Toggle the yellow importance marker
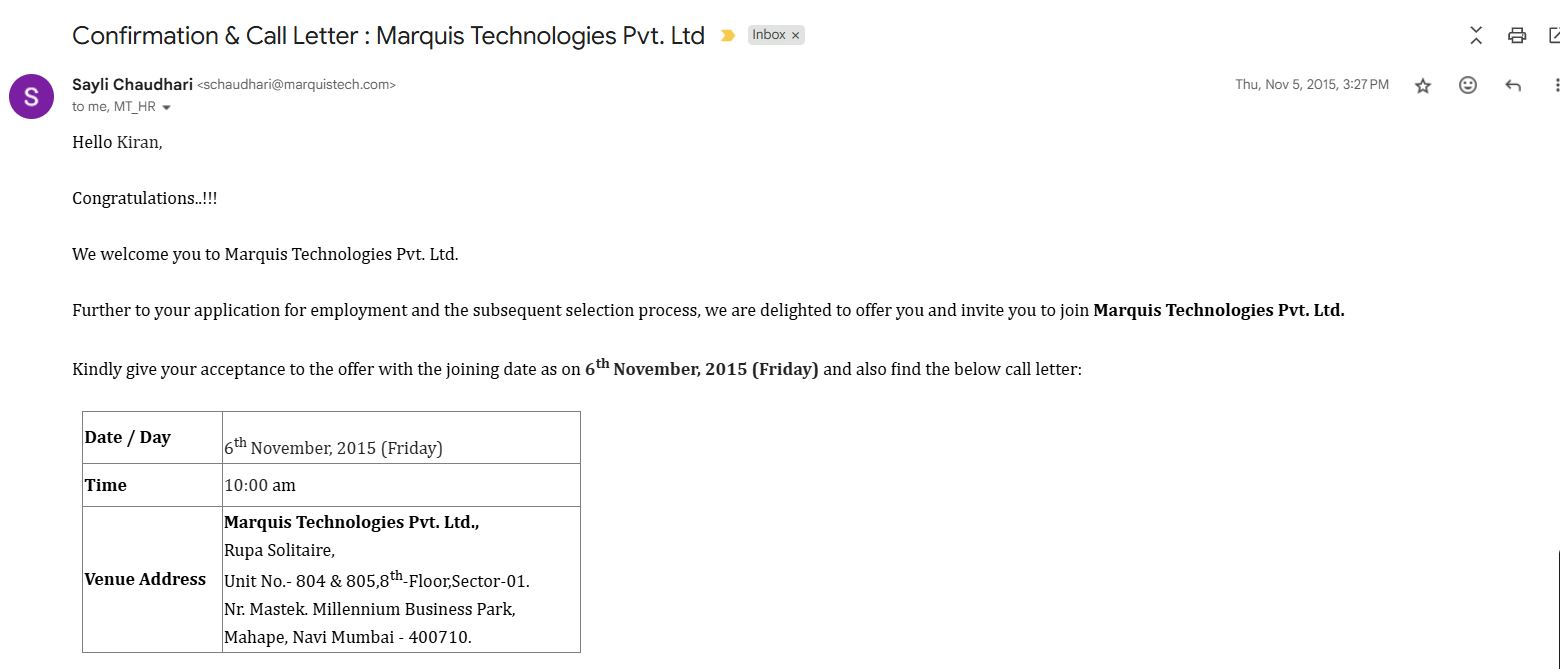The height and width of the screenshot is (669, 1560). [x=728, y=36]
